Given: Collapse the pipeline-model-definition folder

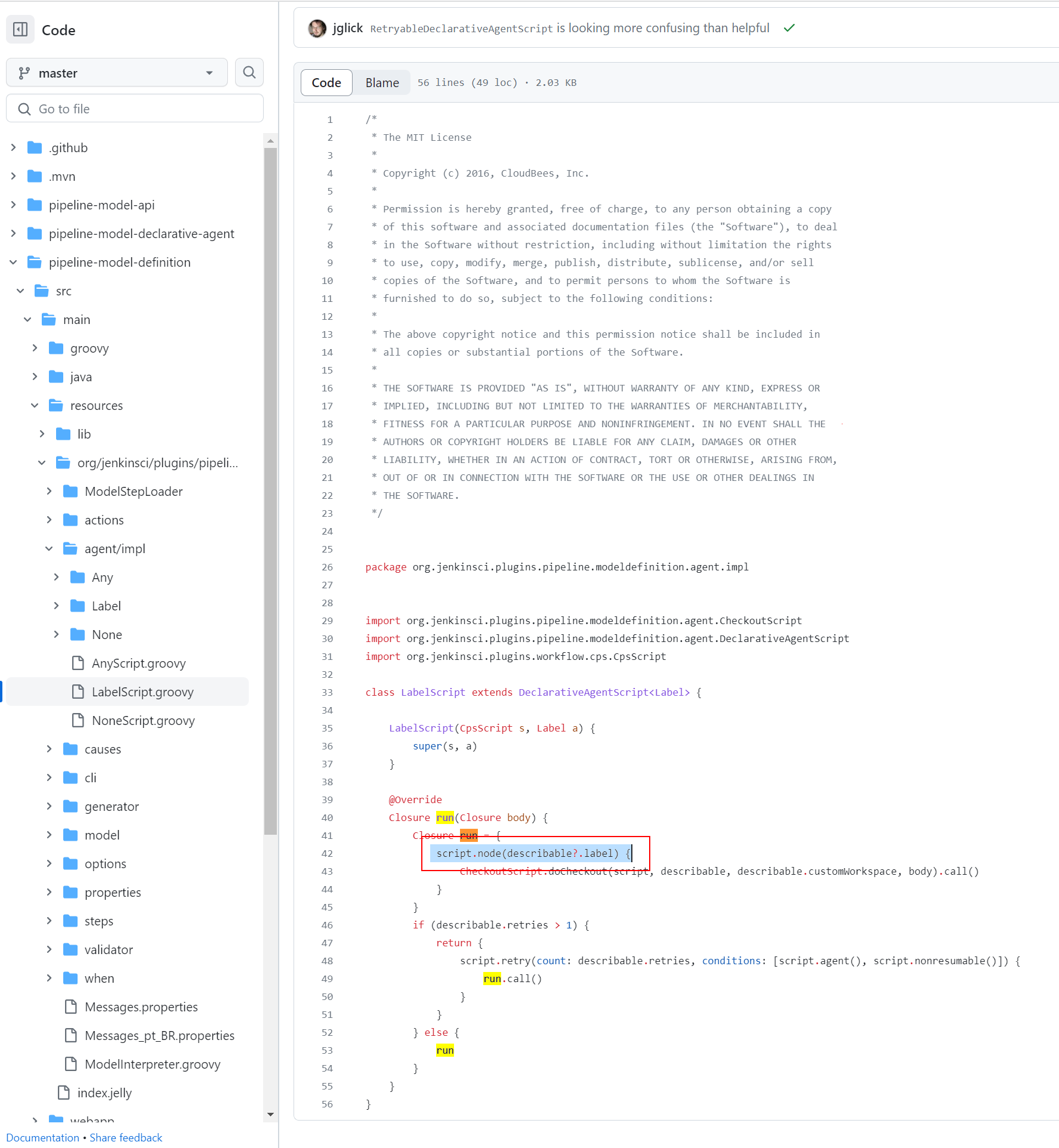Looking at the screenshot, I should click(x=13, y=262).
